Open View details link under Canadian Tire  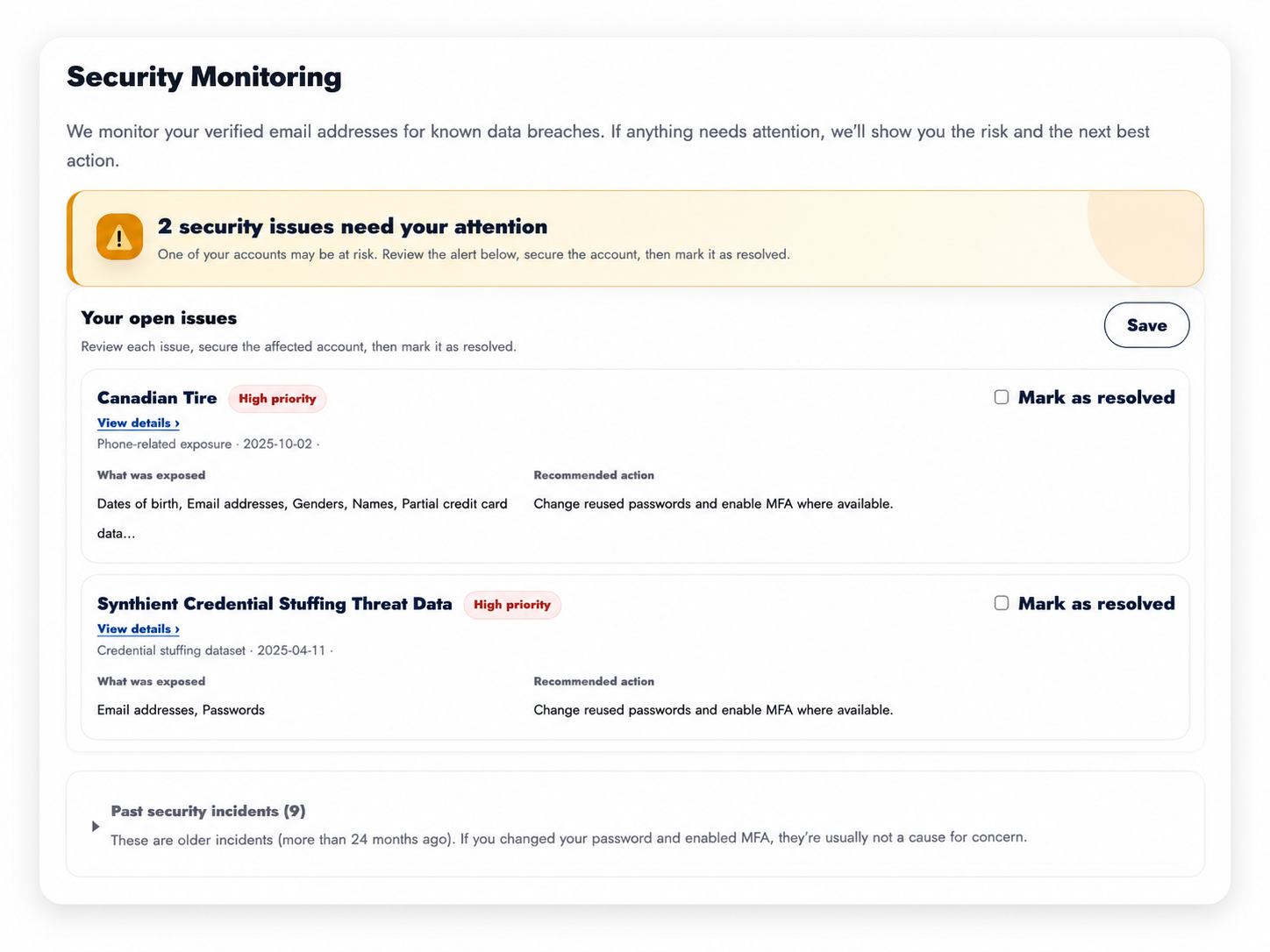pos(139,423)
